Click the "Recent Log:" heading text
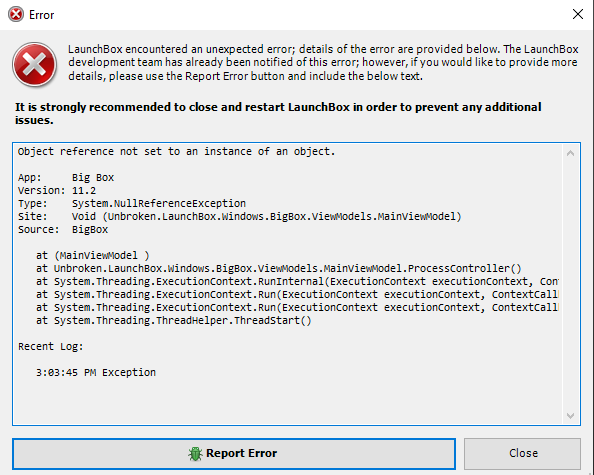 click(x=51, y=347)
